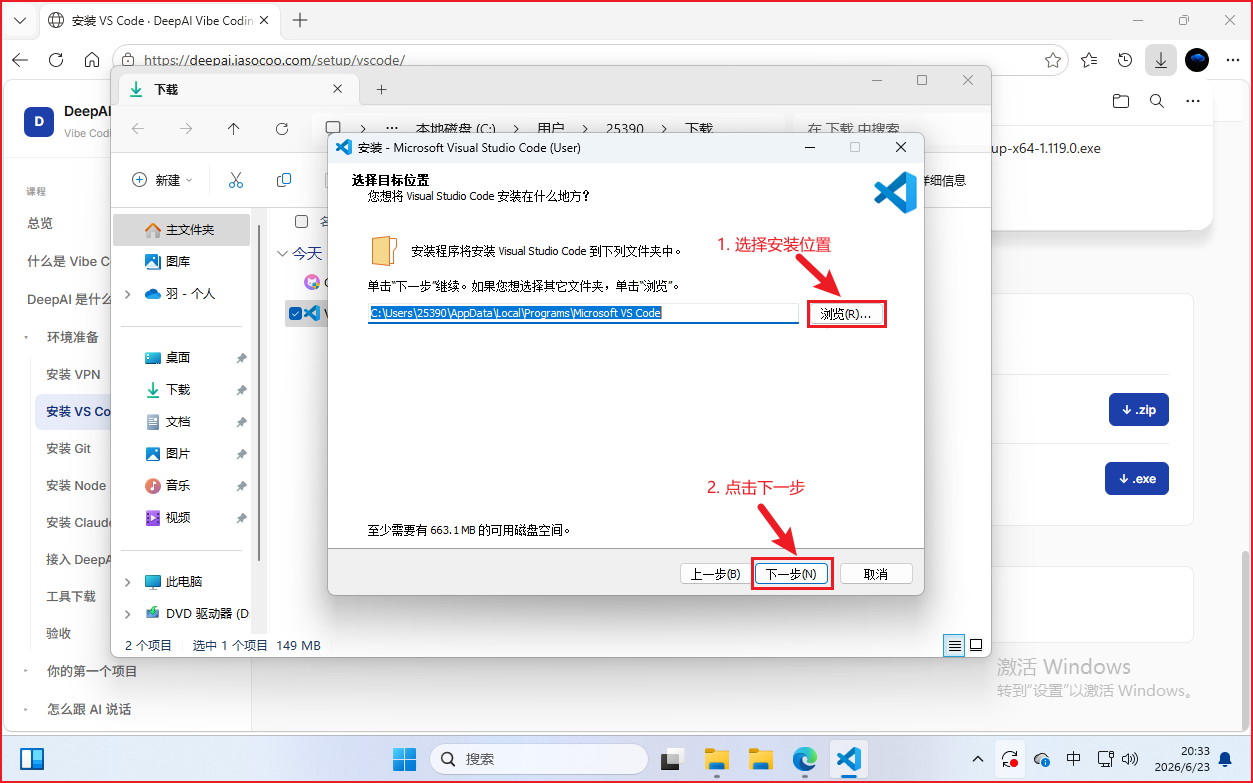Download the .zip package button
This screenshot has width=1253, height=783.
[1138, 410]
